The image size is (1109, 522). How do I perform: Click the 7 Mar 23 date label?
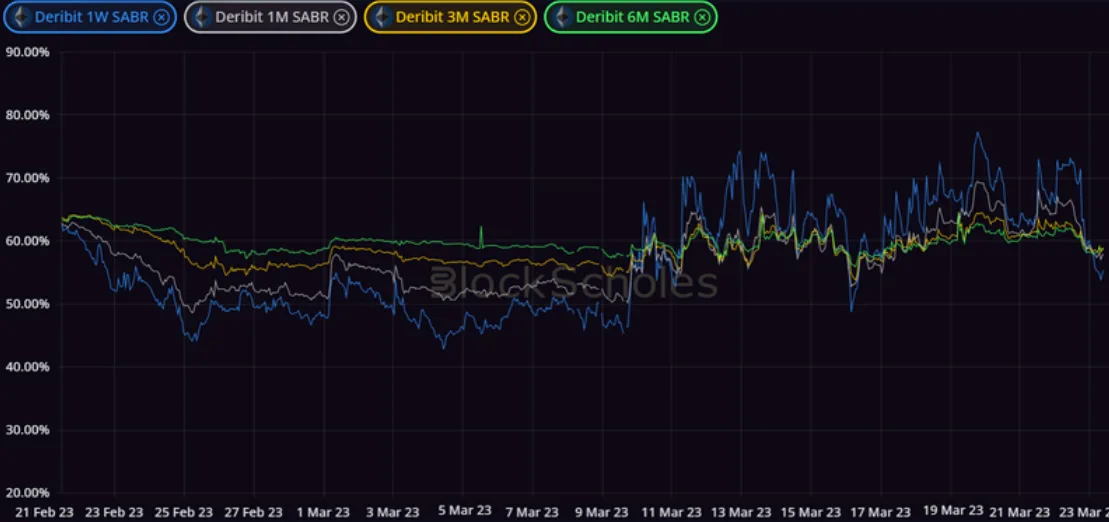tap(533, 511)
